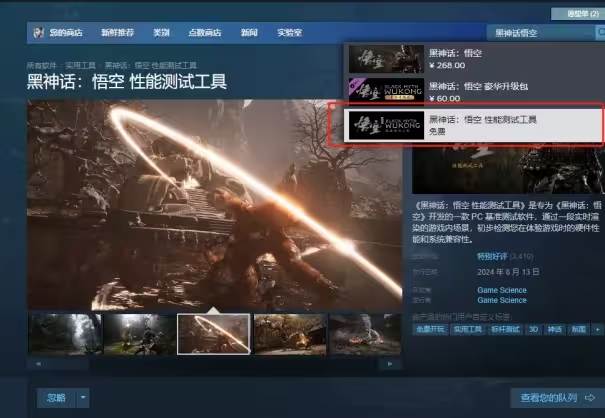This screenshot has width=605, height=418.
Task: Click the magnifier search icon
Action: coord(600,33)
